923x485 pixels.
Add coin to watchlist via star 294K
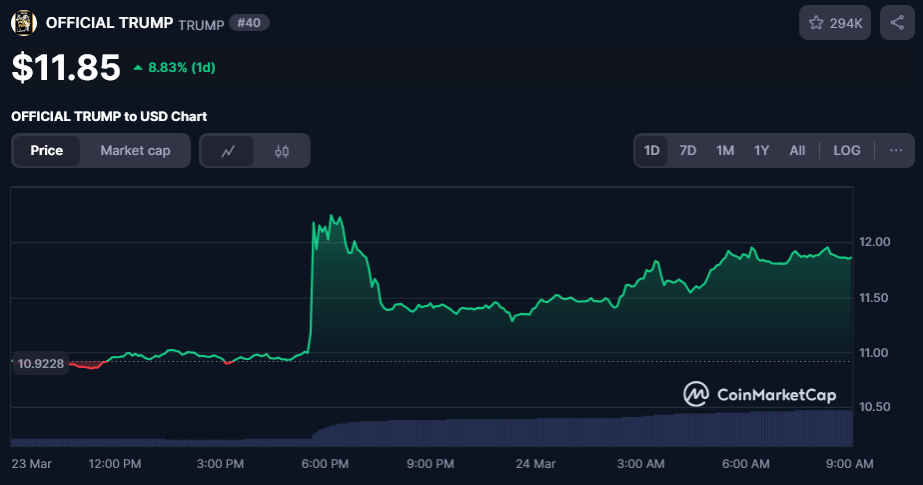[835, 23]
